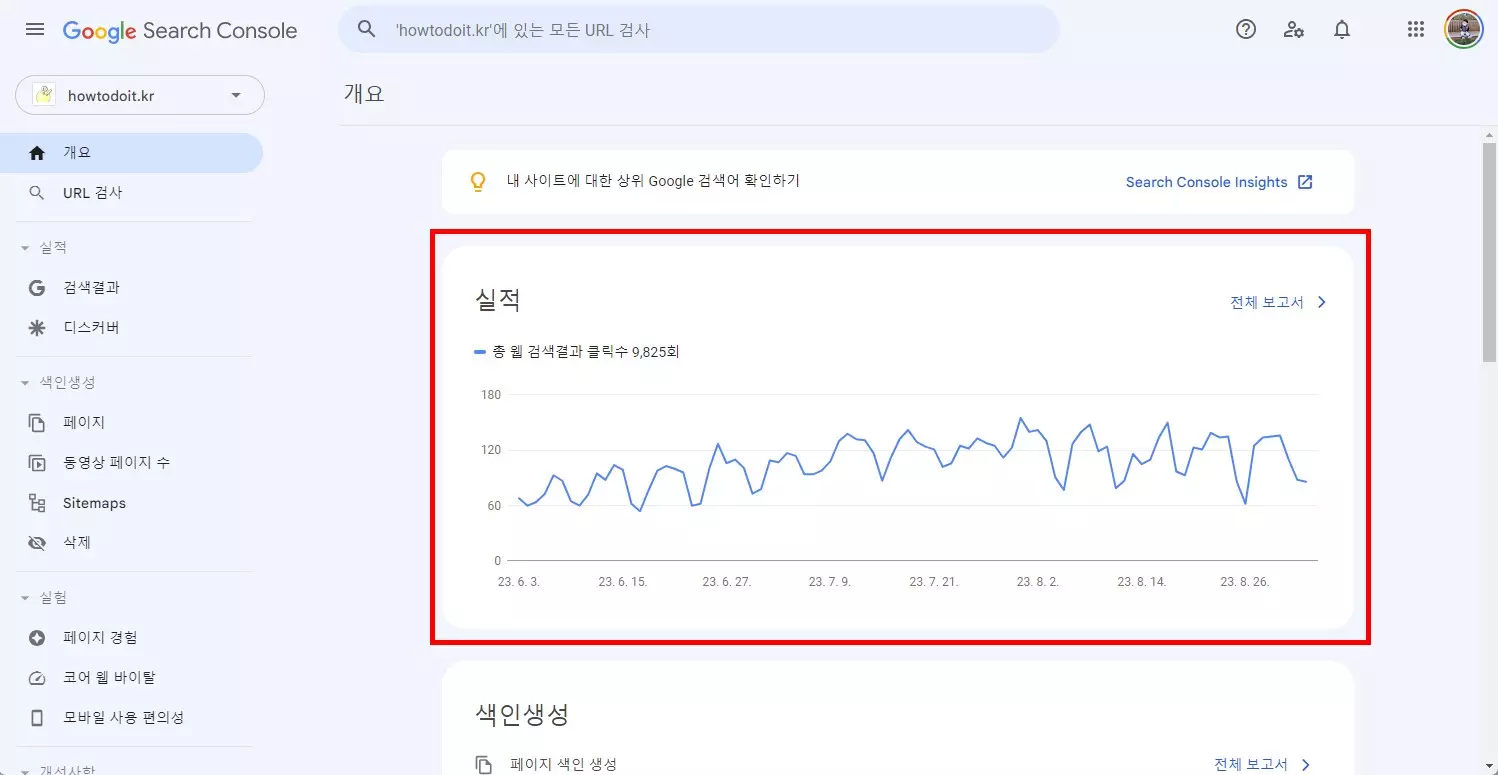Open user and permissions settings icon

[x=1294, y=30]
